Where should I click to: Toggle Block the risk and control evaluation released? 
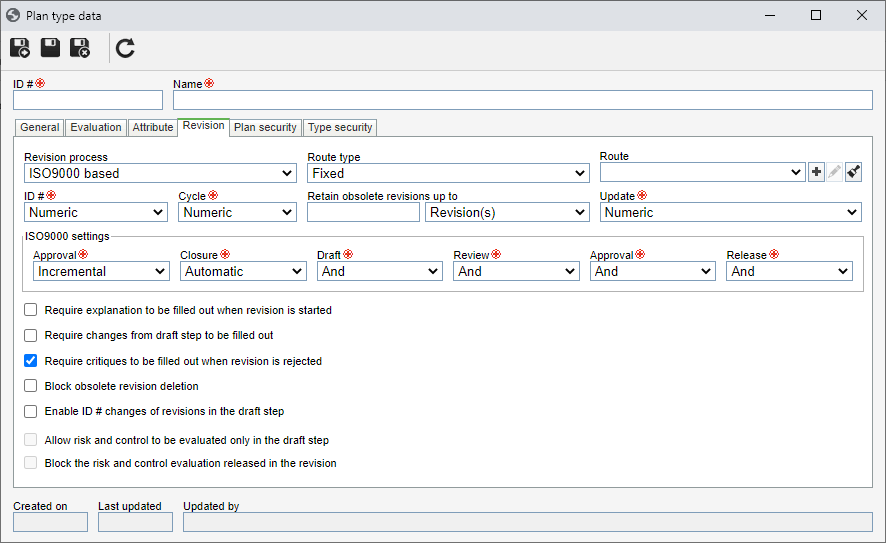31,463
